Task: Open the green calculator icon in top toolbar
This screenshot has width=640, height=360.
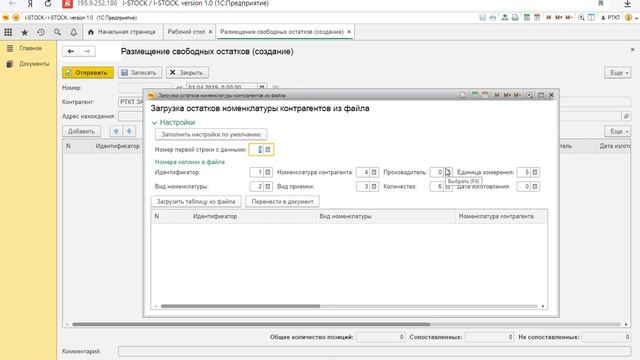Action: [x=527, y=18]
